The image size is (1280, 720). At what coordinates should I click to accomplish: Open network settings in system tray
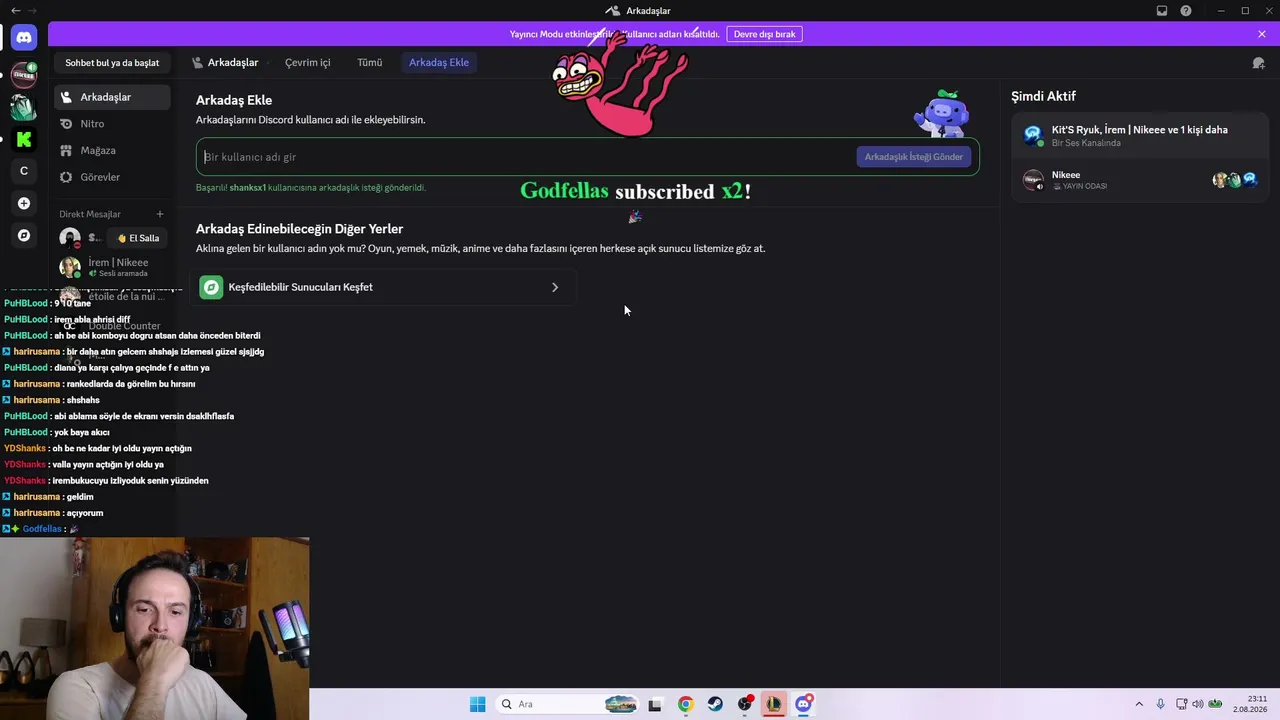[x=1181, y=704]
